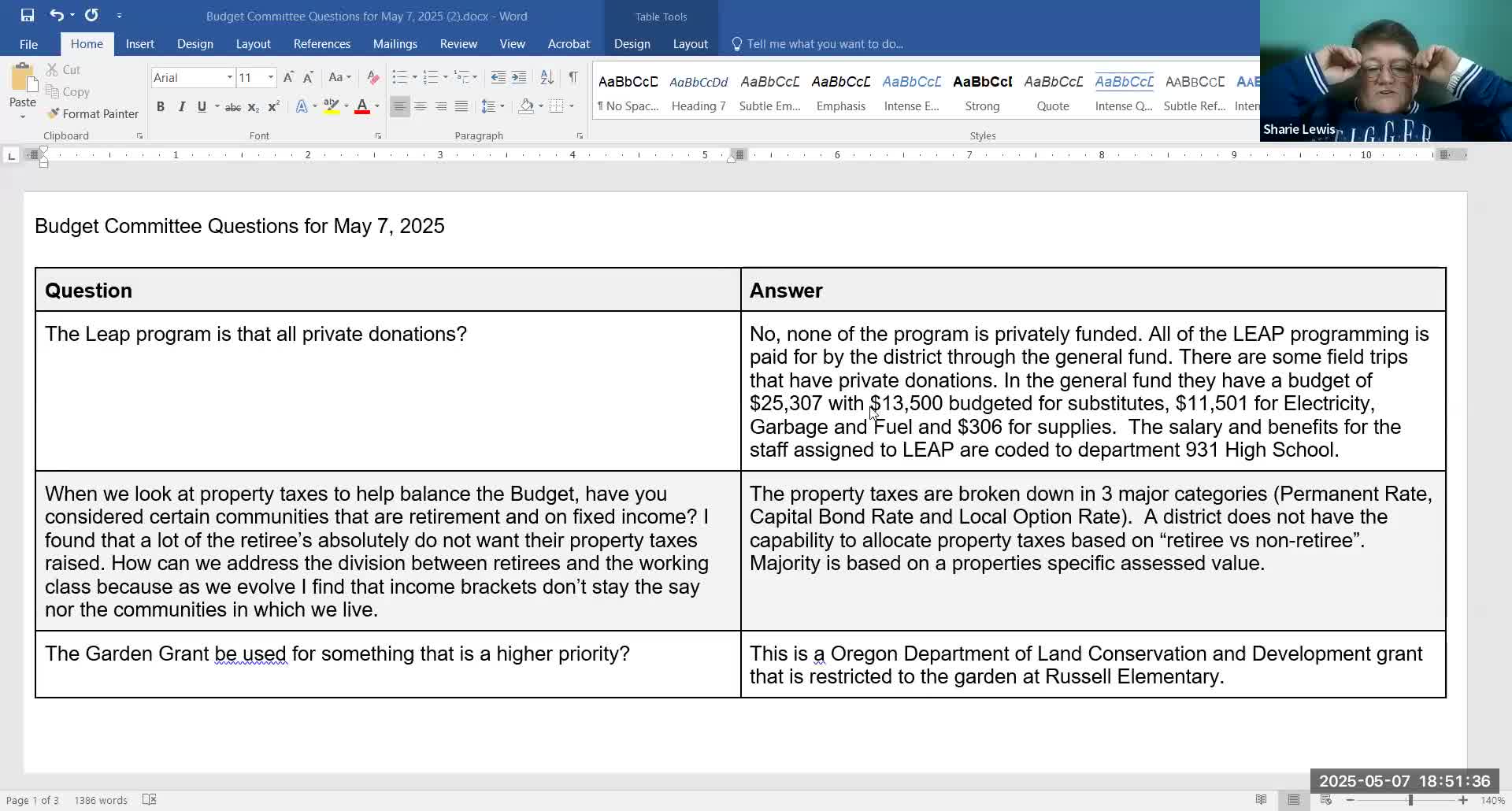Open the Quick Access Toolbar customize arrow
Image resolution: width=1512 pixels, height=811 pixels.
[119, 16]
